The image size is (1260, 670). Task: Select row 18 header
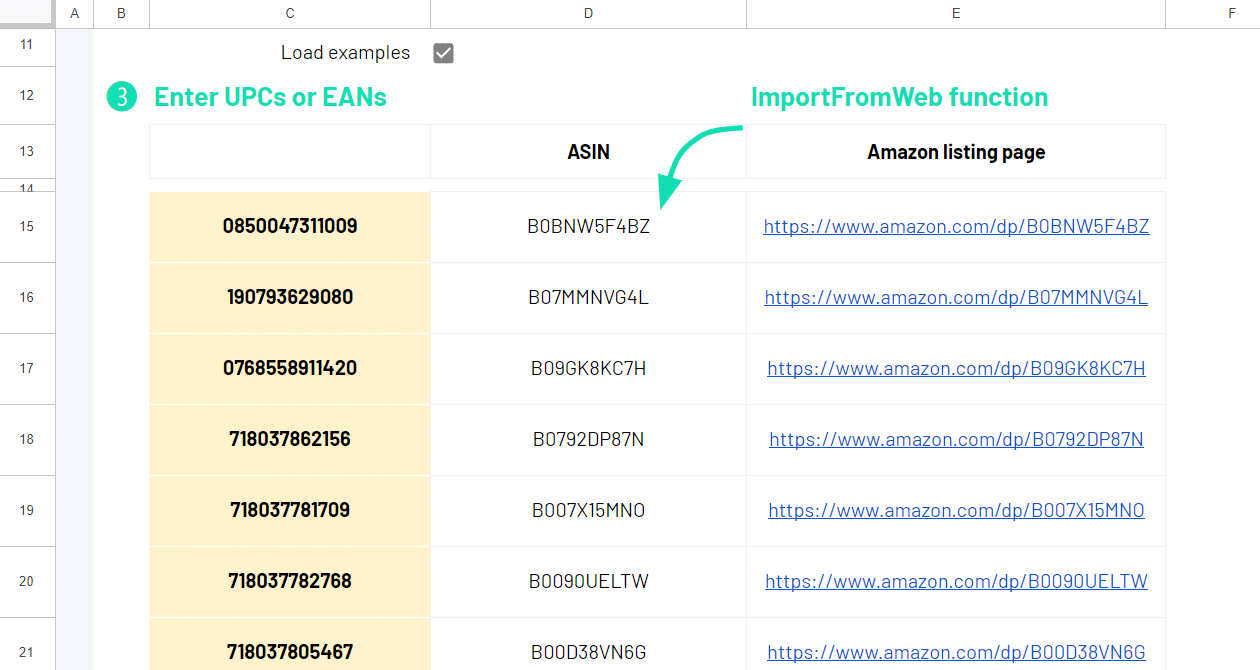point(27,440)
